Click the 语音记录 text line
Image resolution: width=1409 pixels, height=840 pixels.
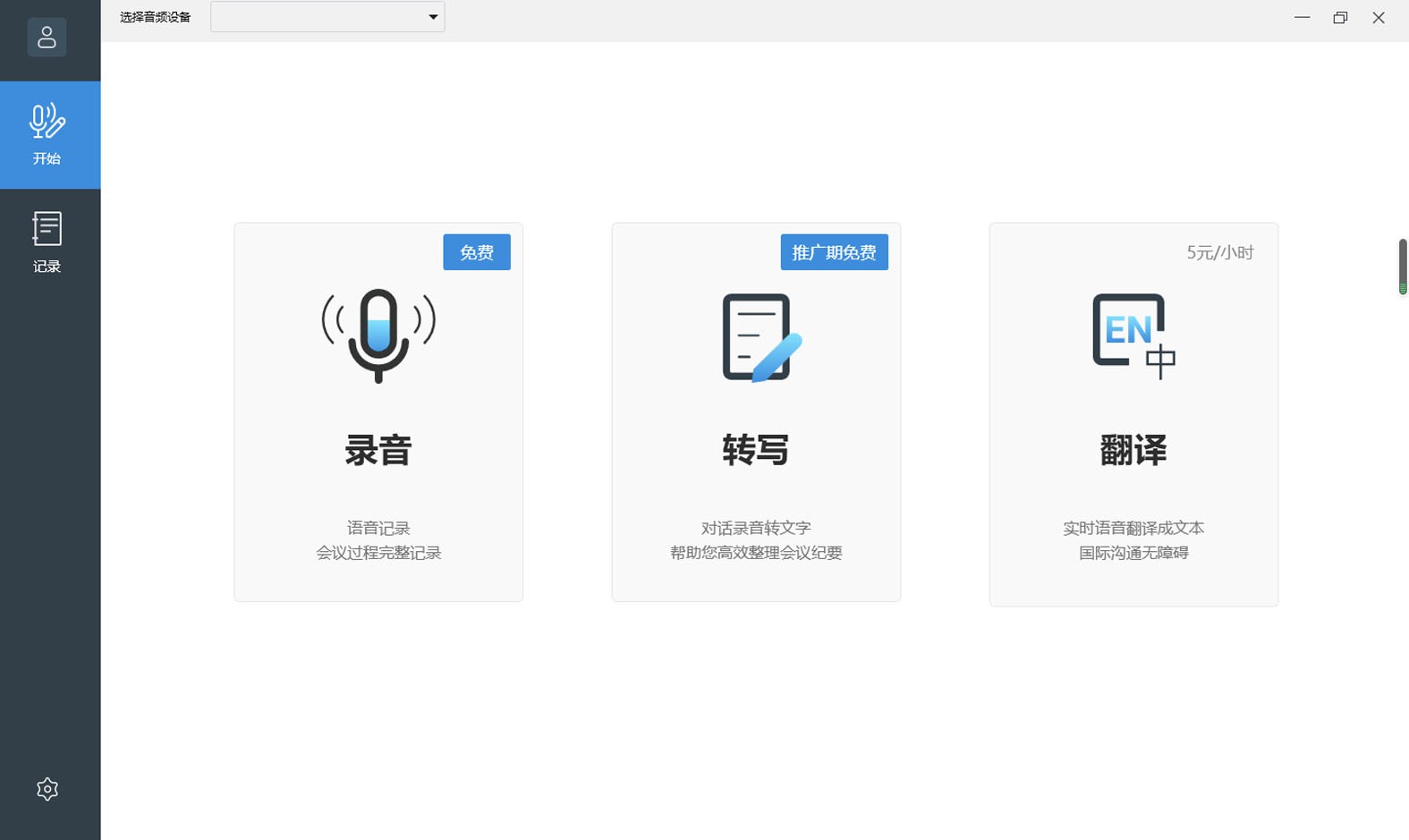(x=378, y=528)
